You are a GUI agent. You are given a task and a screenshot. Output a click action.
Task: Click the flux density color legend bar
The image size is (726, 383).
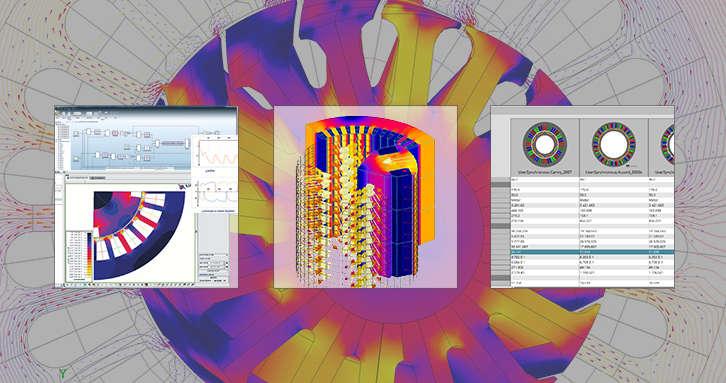coord(89,254)
